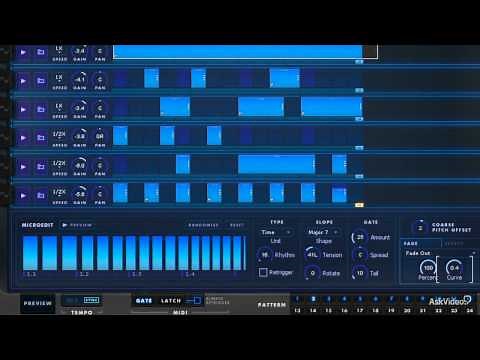
Task: Open the Slope shape dropdown showing Major 7
Action: pos(323,232)
